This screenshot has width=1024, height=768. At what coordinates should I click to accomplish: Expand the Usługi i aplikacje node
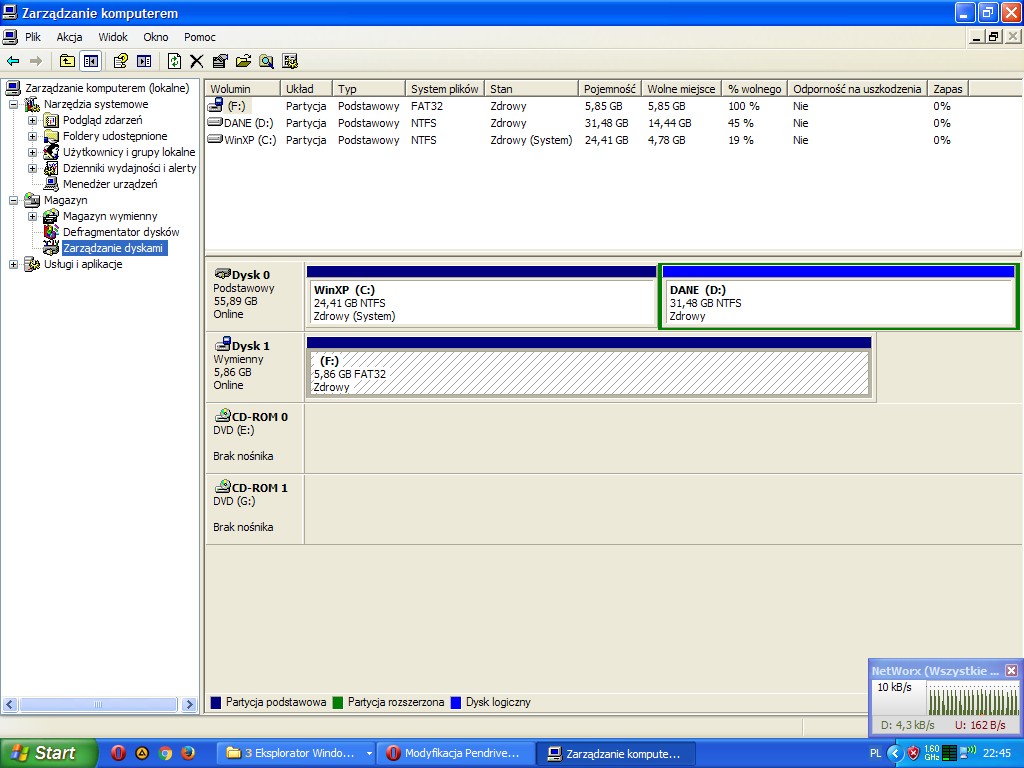pyautogui.click(x=13, y=264)
